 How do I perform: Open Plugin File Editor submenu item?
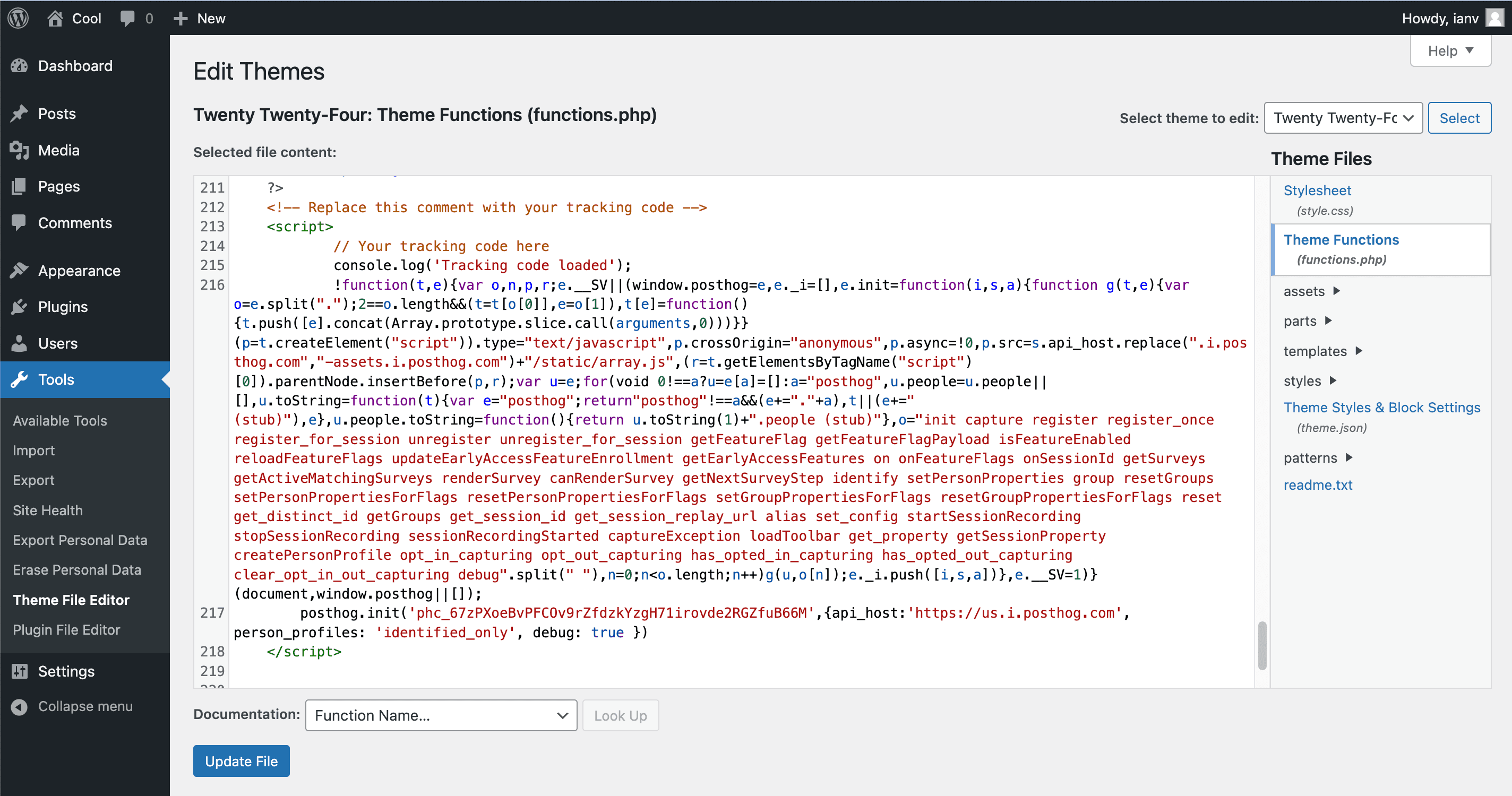coord(66,629)
